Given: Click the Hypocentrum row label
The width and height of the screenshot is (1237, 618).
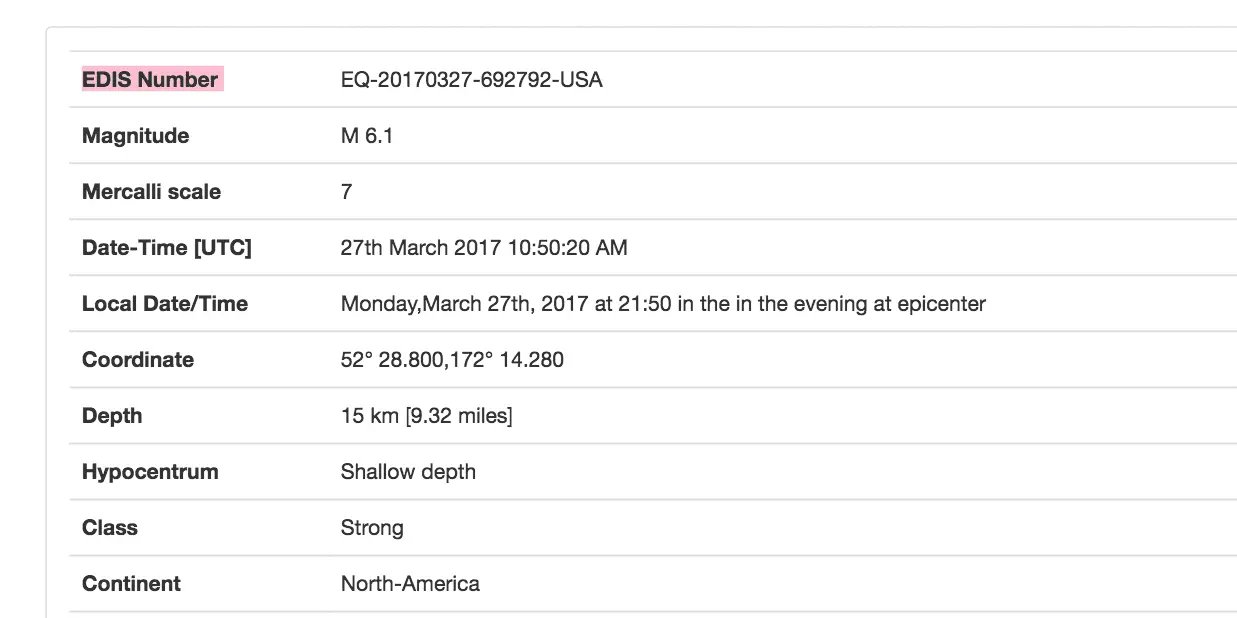Looking at the screenshot, I should click(150, 472).
